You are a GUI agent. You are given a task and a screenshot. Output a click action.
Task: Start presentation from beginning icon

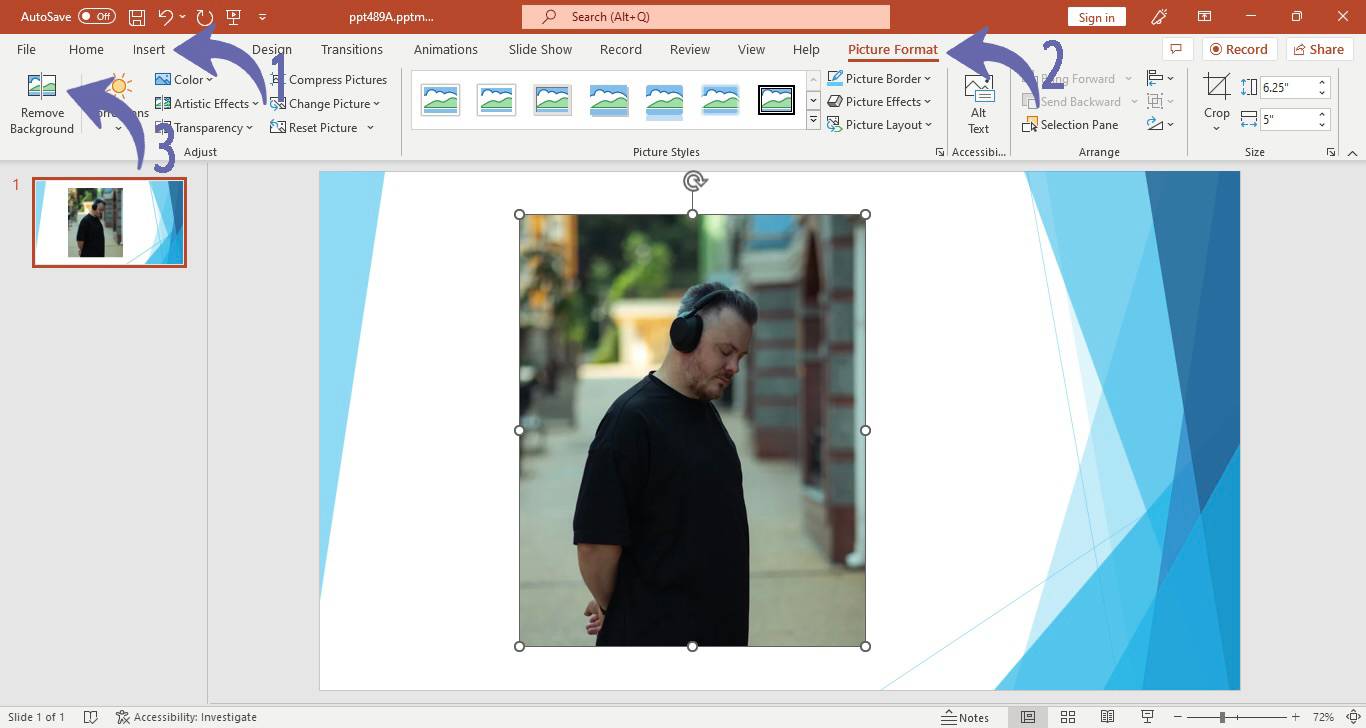click(x=234, y=17)
